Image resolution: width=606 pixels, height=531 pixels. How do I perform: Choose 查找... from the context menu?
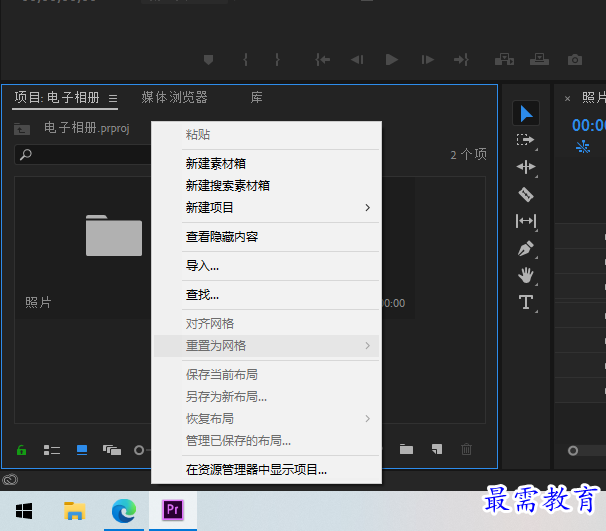tap(266, 295)
